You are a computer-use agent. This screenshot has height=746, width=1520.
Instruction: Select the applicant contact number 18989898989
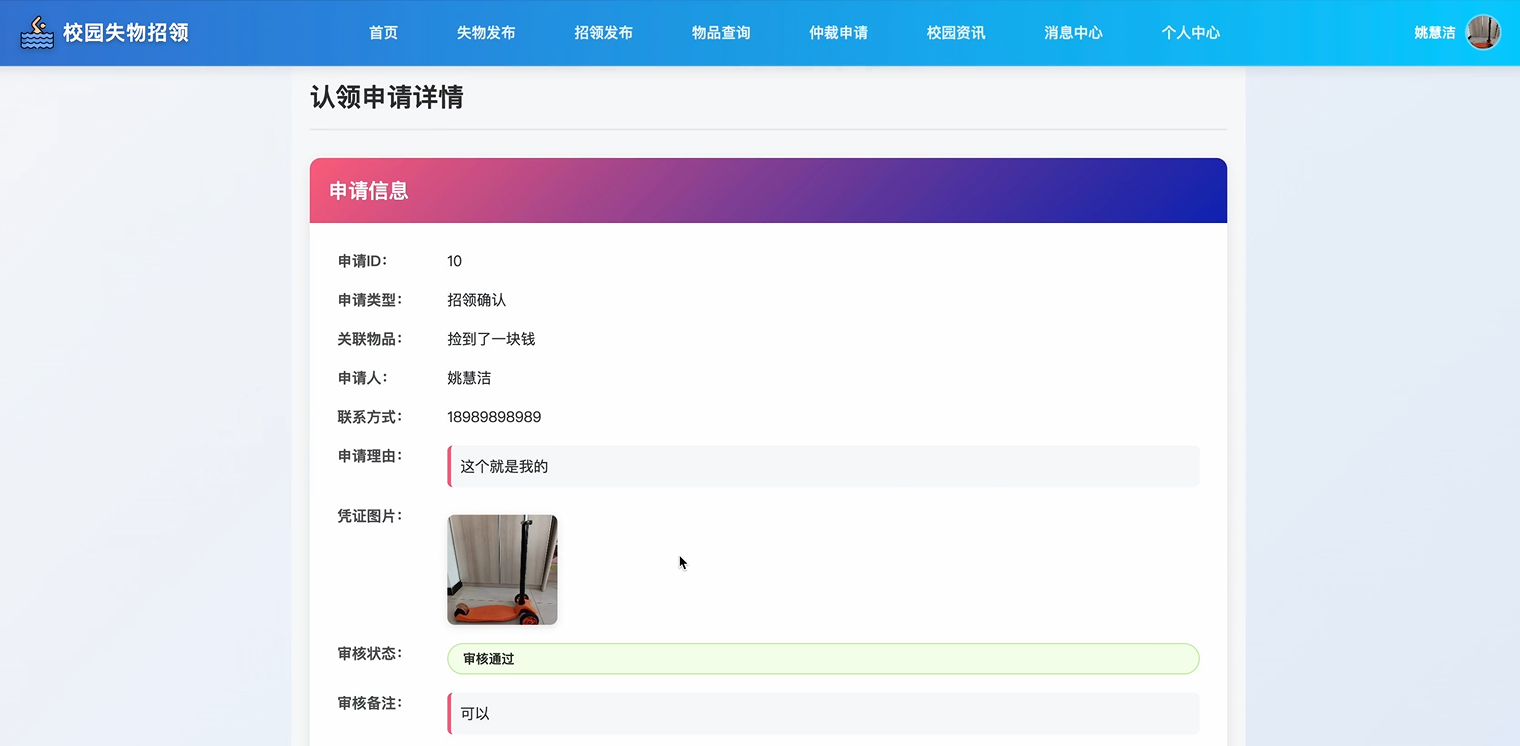pyautogui.click(x=494, y=417)
